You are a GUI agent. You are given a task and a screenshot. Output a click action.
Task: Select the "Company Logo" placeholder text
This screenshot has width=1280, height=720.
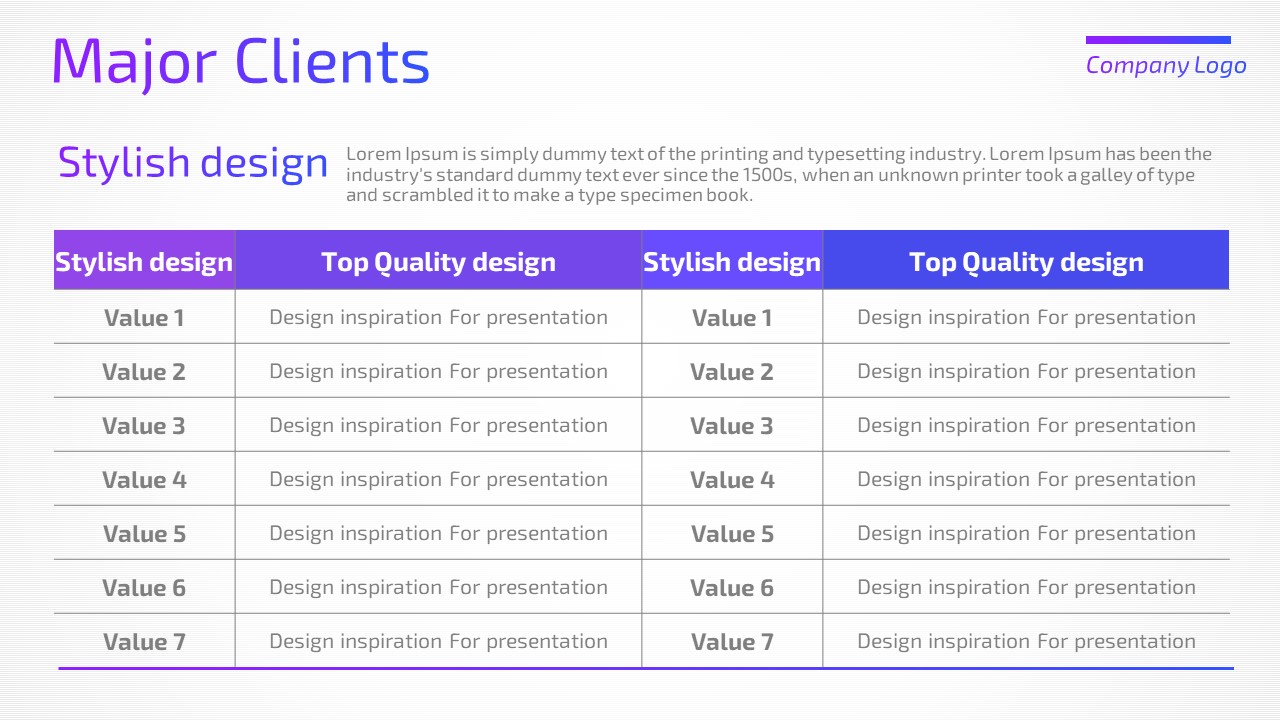pyautogui.click(x=1166, y=66)
